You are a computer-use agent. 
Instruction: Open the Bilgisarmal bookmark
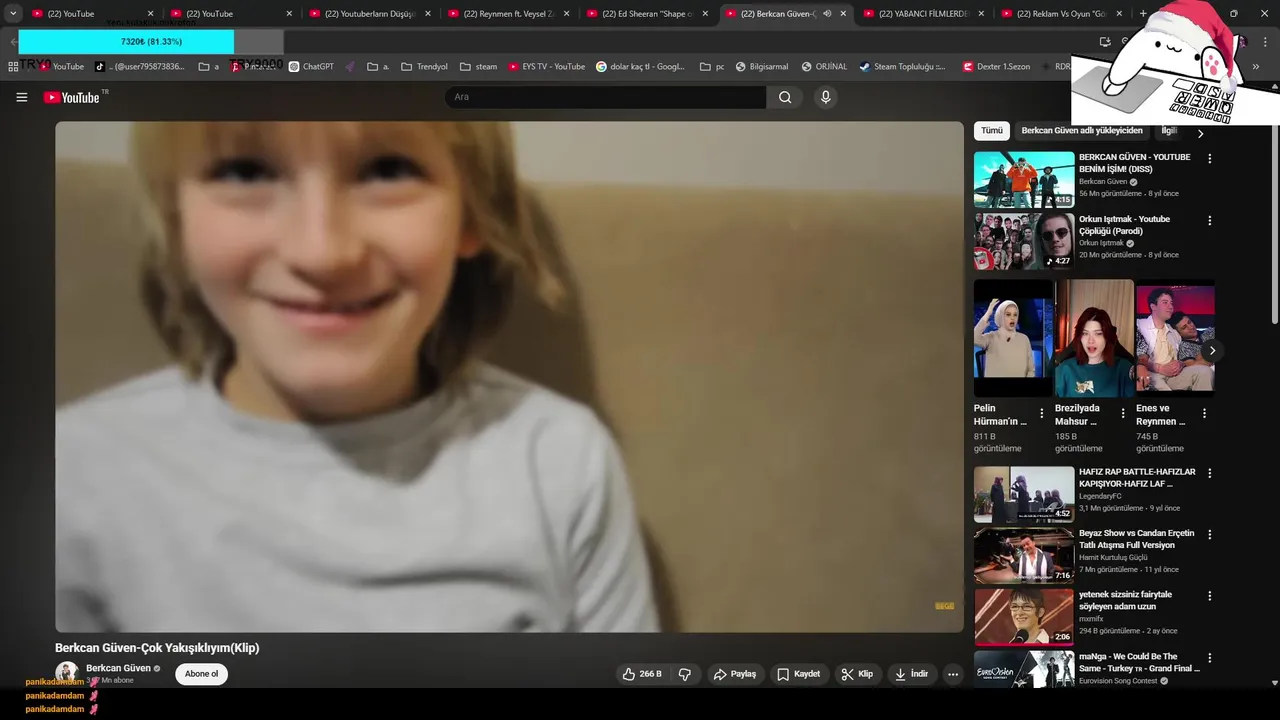tap(762, 66)
